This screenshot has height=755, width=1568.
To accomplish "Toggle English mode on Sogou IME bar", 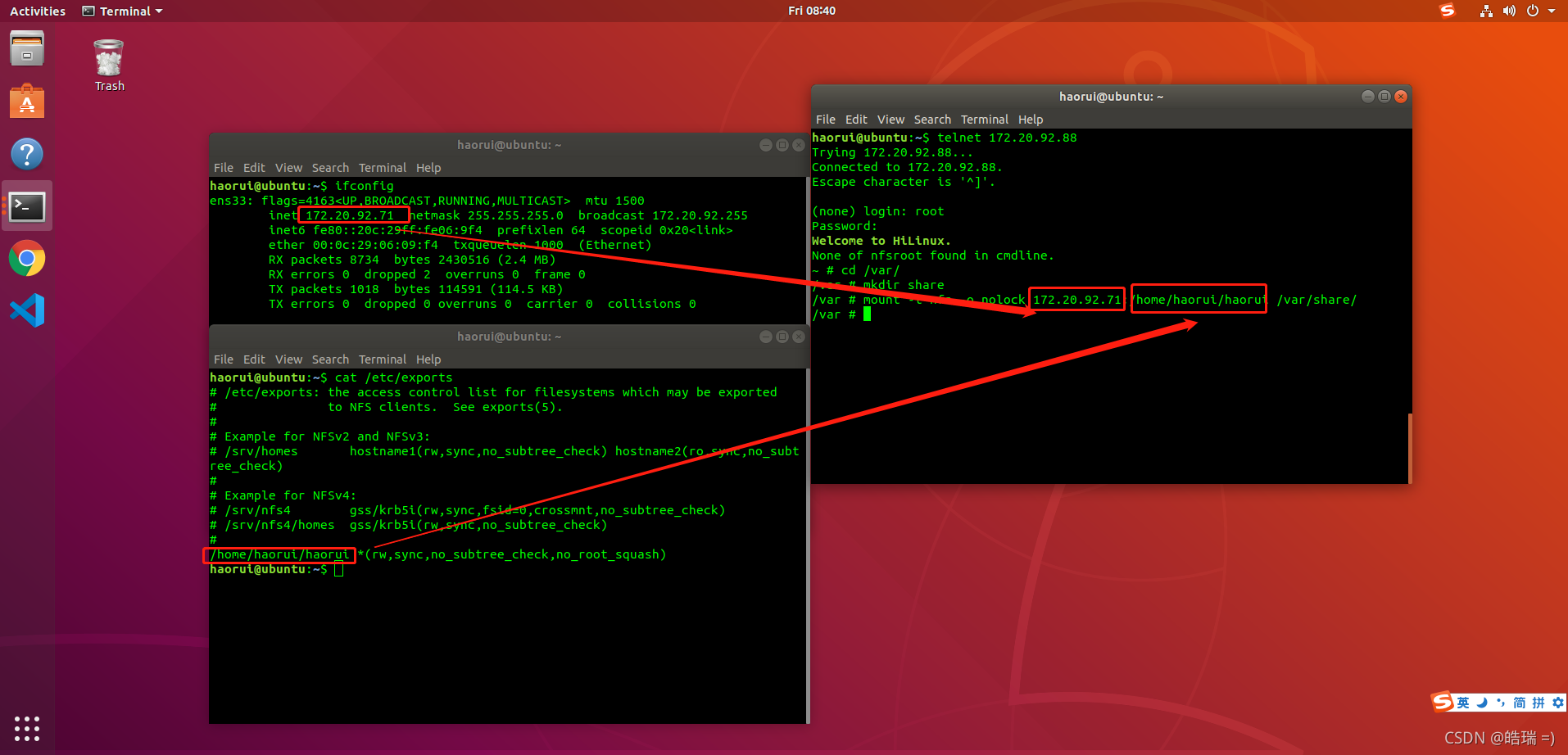I will click(1463, 703).
